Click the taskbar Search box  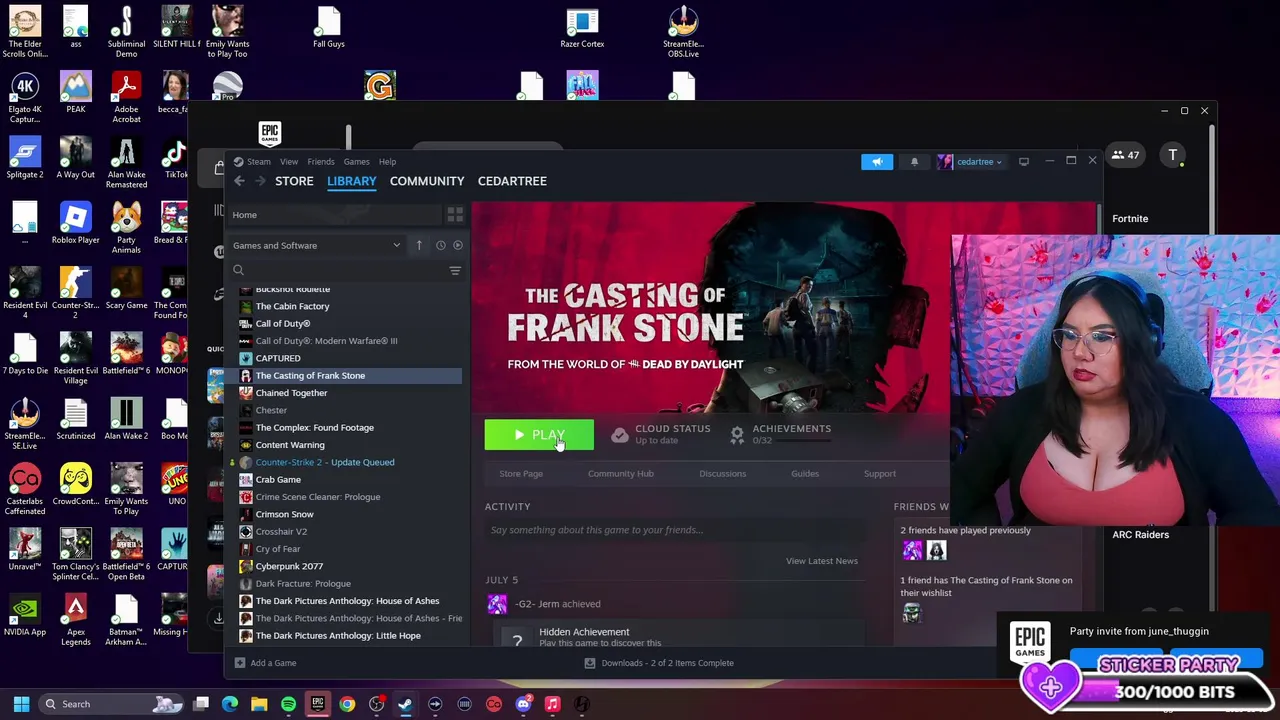click(111, 704)
